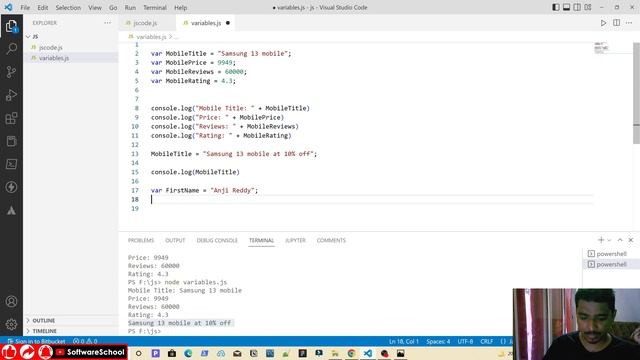Image resolution: width=640 pixels, height=360 pixels.
Task: Open the Search view in activity bar
Action: coord(11,49)
